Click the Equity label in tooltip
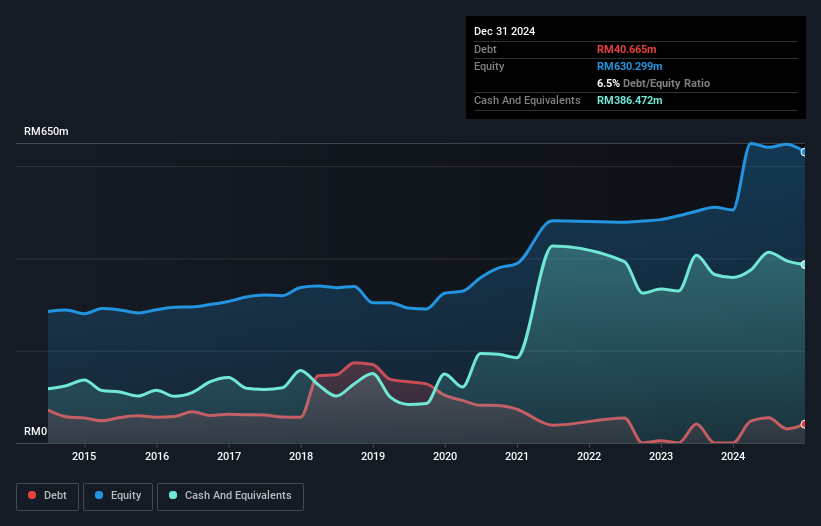This screenshot has width=821, height=526. click(x=489, y=66)
